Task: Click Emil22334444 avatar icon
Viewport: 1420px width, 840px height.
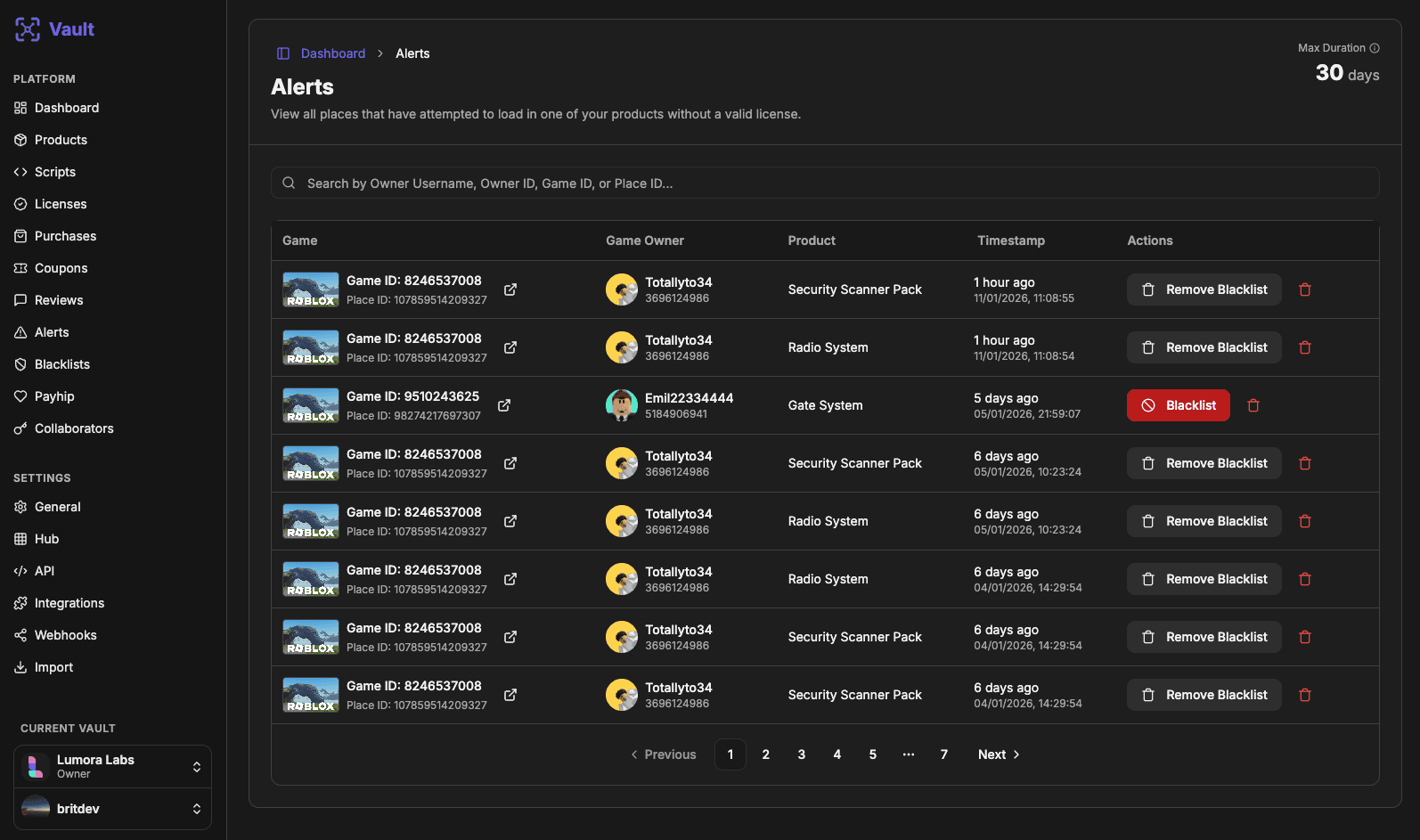Action: pos(622,405)
